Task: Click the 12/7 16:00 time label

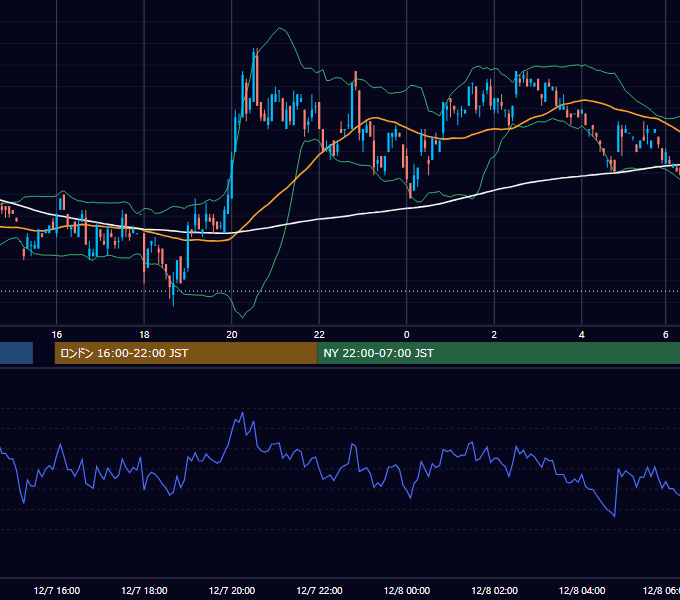Action: 57,590
